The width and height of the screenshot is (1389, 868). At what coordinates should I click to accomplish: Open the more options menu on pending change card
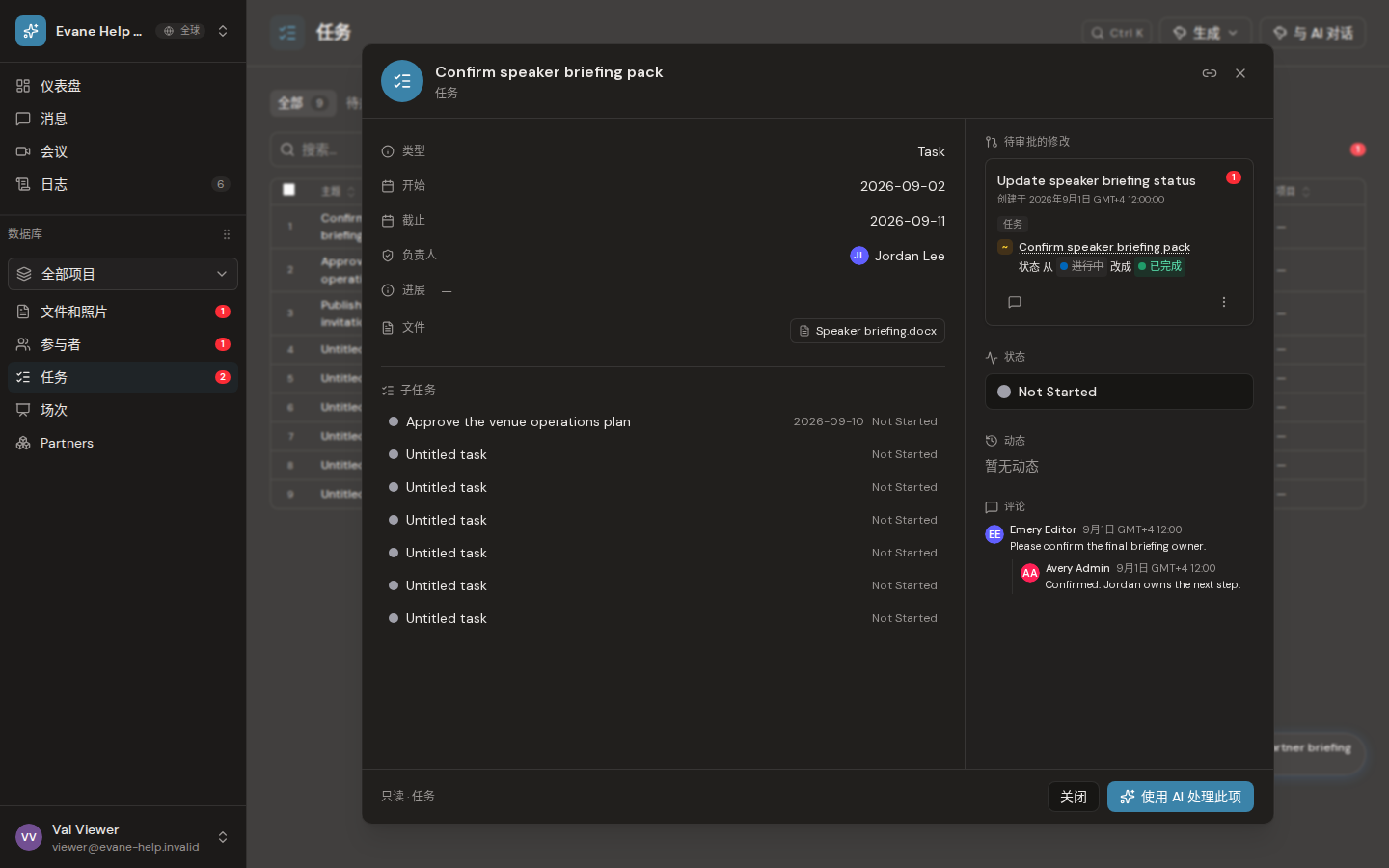coord(1224,302)
